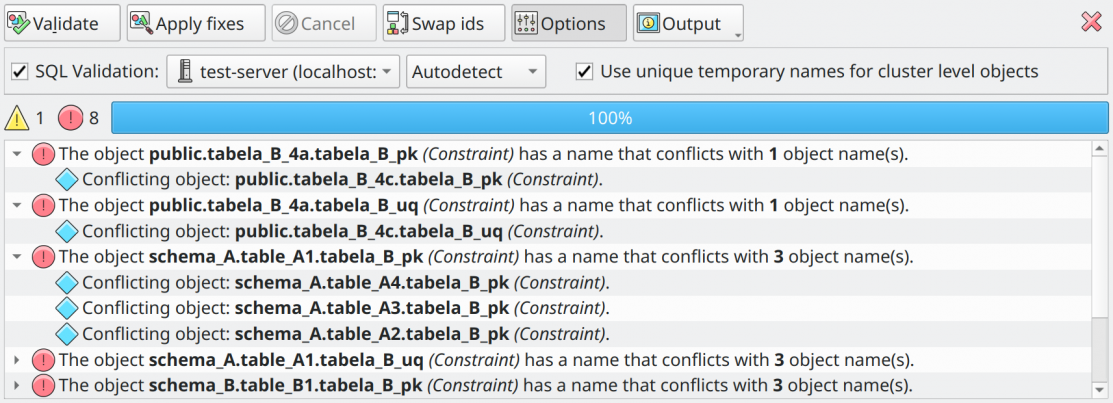This screenshot has height=403, width=1113.
Task: Open the Autodetect version dropdown
Action: [x=476, y=72]
